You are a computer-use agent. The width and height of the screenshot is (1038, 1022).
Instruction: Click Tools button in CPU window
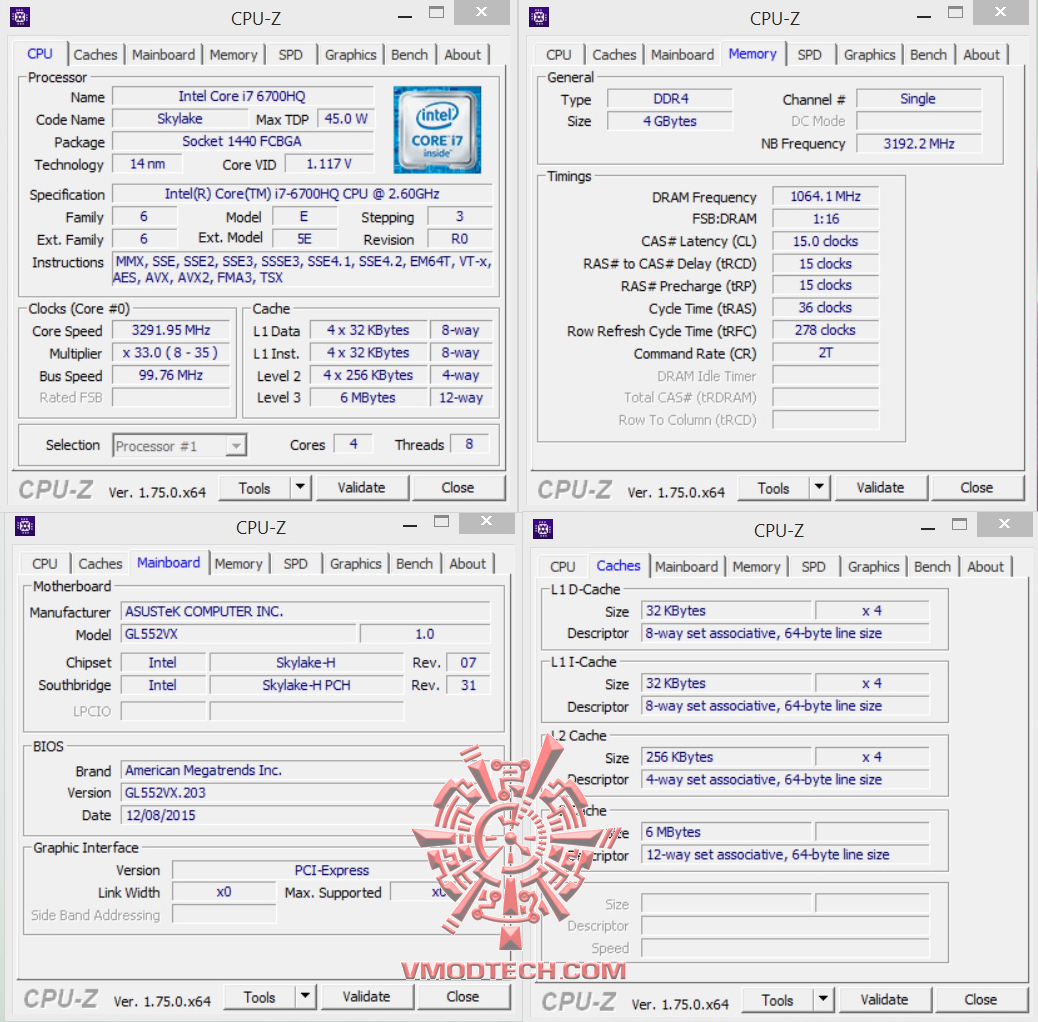pos(254,488)
